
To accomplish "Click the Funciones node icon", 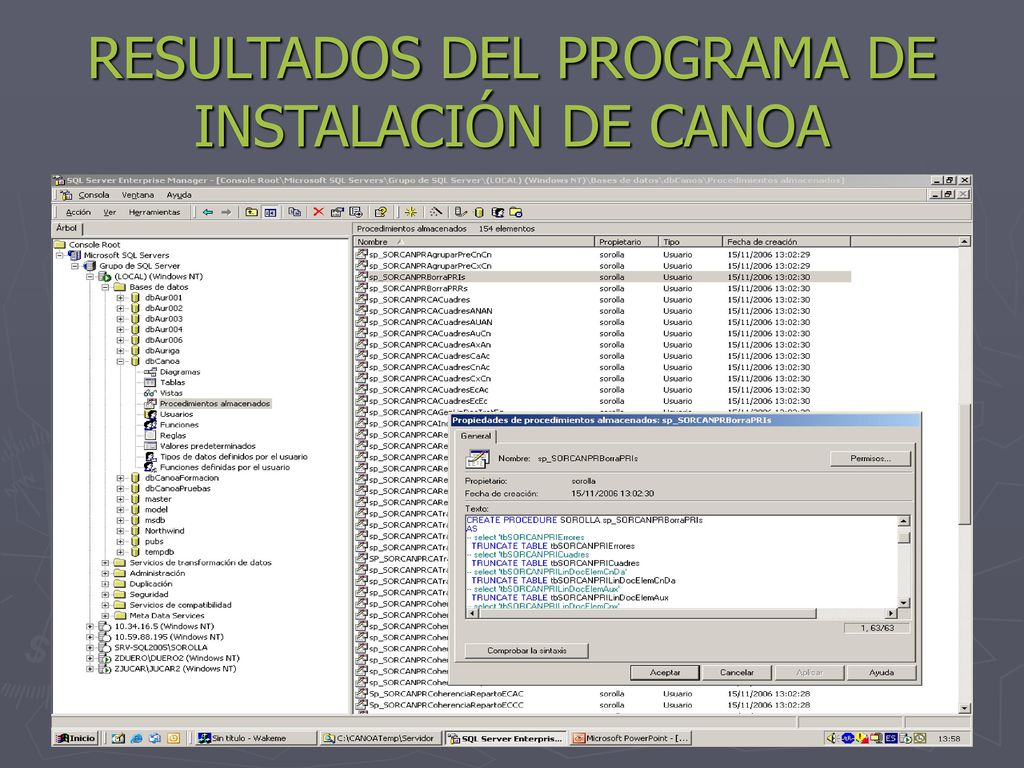I will point(150,424).
